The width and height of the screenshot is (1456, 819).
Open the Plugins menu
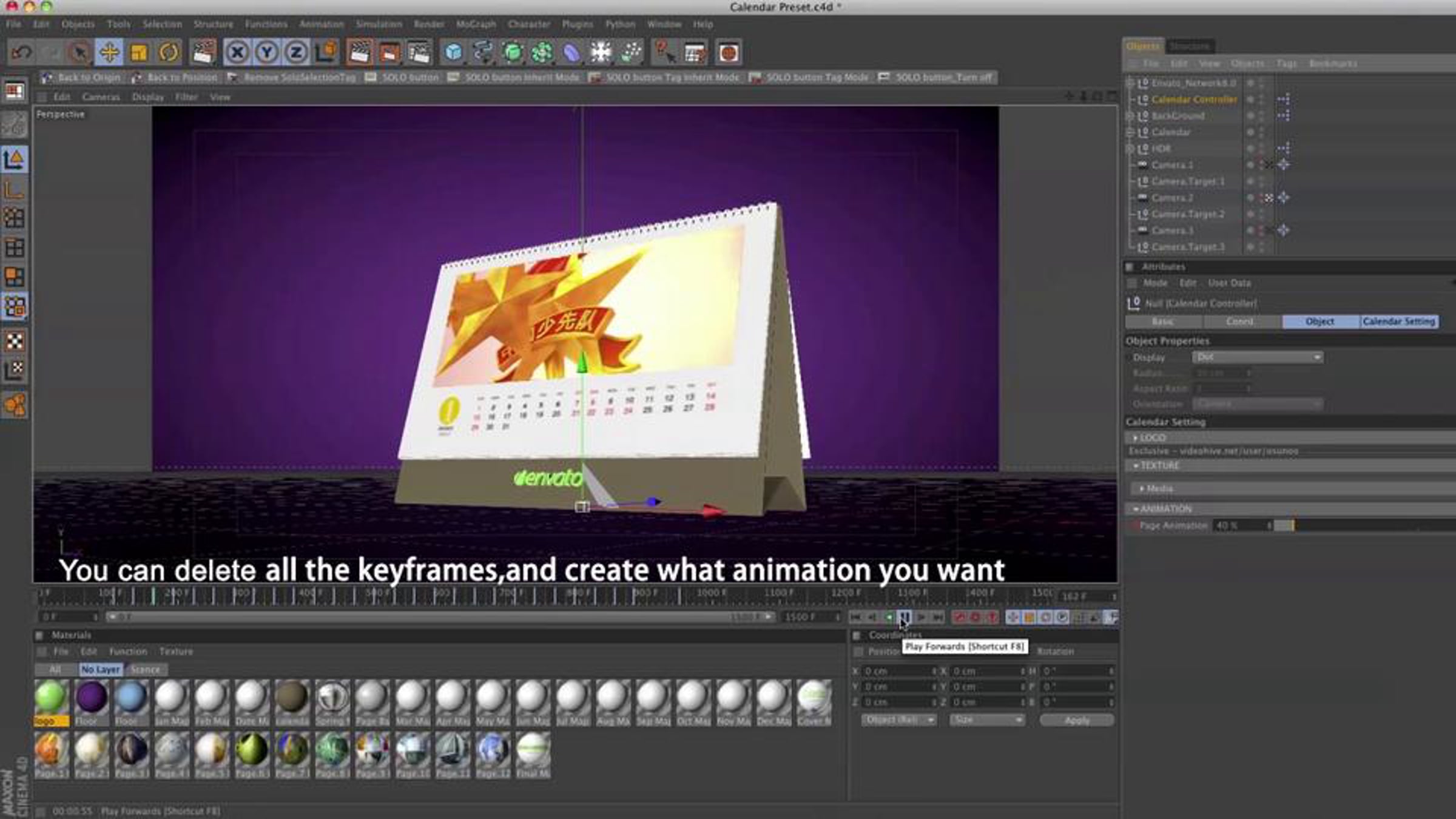point(578,24)
